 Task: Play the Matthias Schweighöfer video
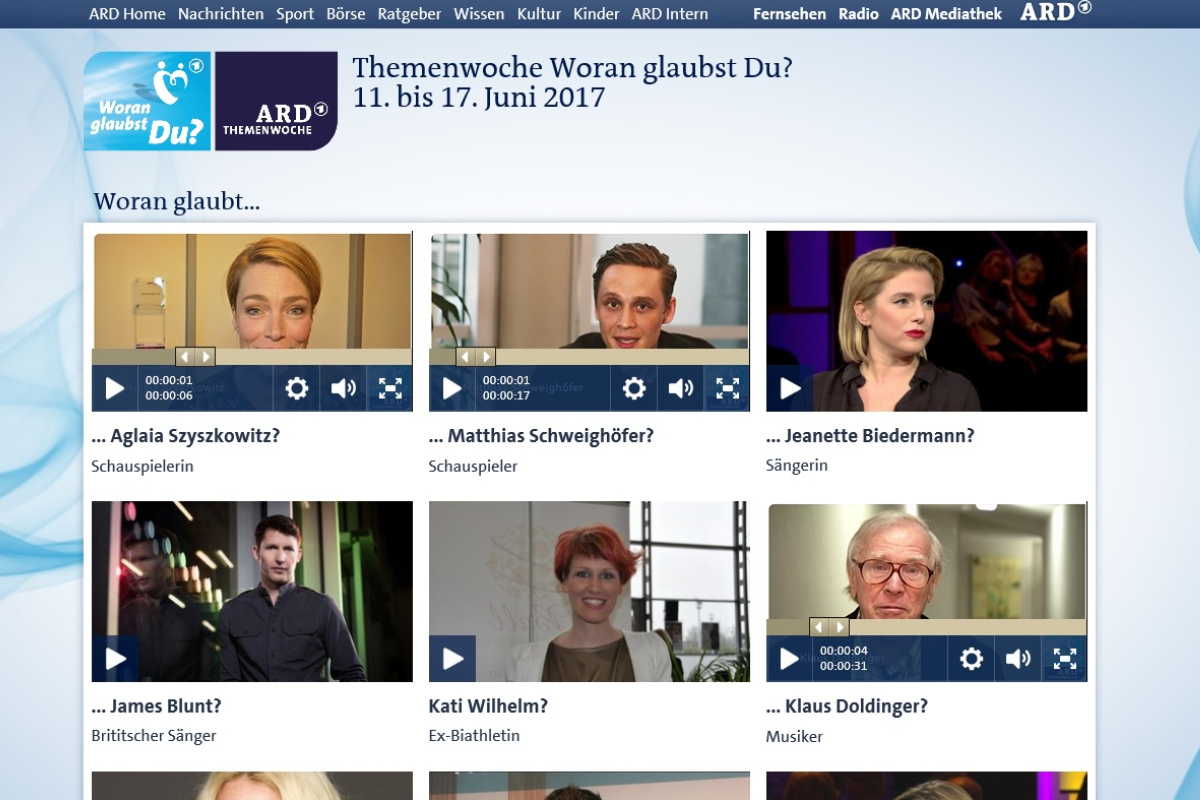452,388
